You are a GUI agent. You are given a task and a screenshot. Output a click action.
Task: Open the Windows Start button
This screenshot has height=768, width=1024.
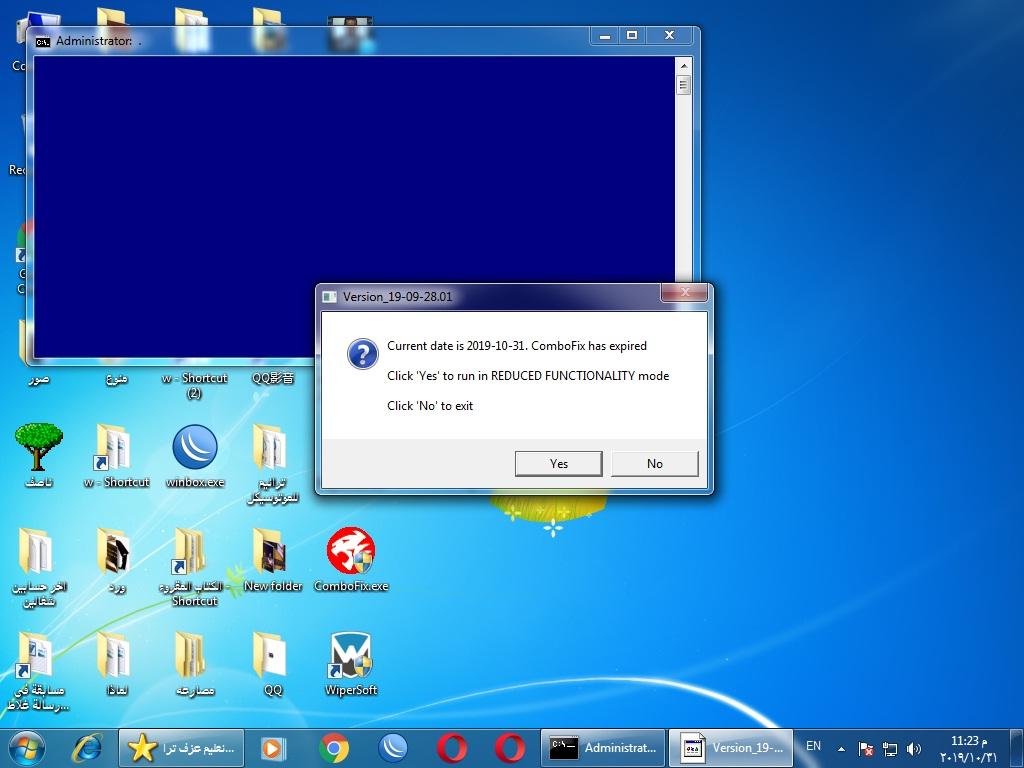27,748
